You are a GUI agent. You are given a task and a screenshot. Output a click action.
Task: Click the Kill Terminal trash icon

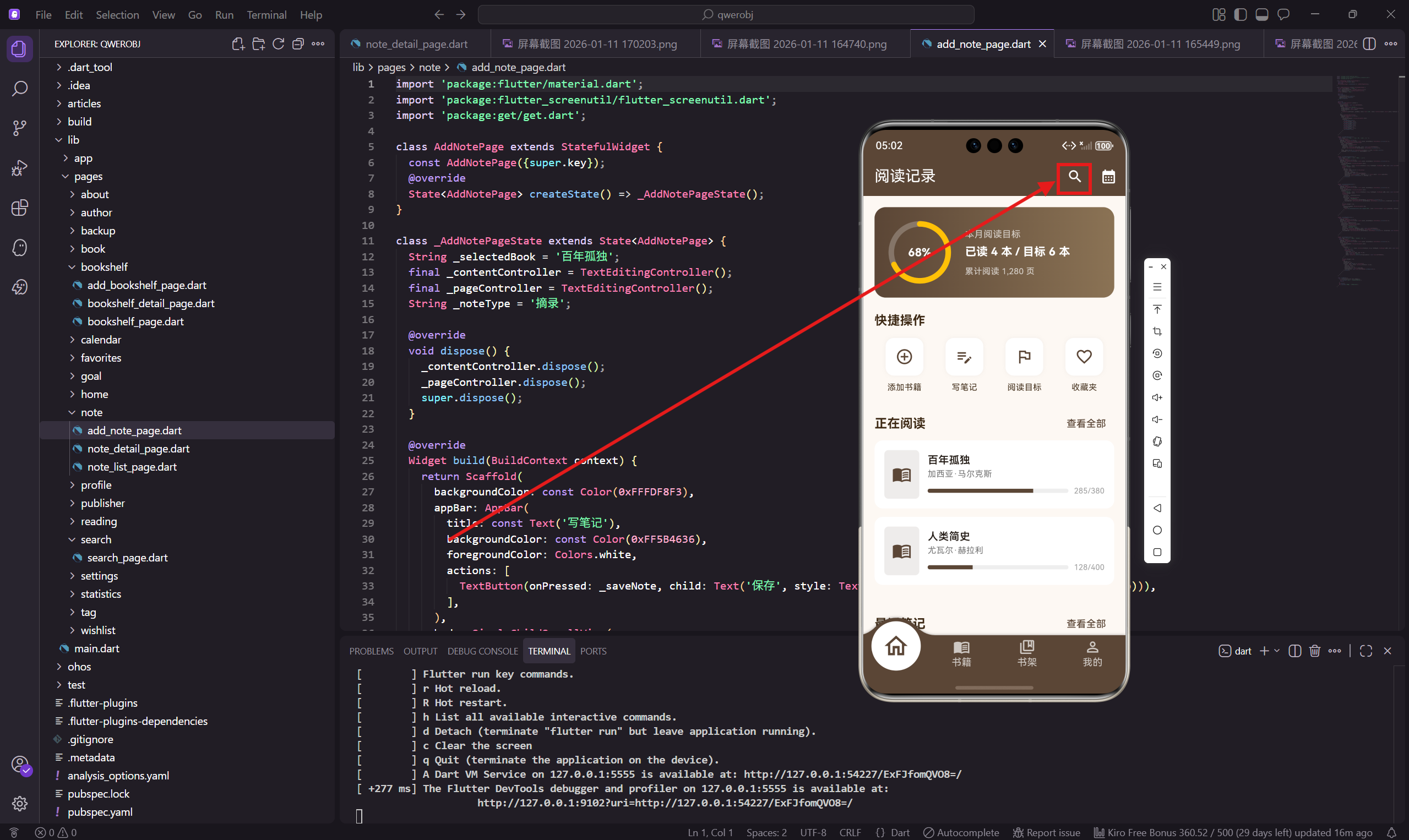(1314, 651)
